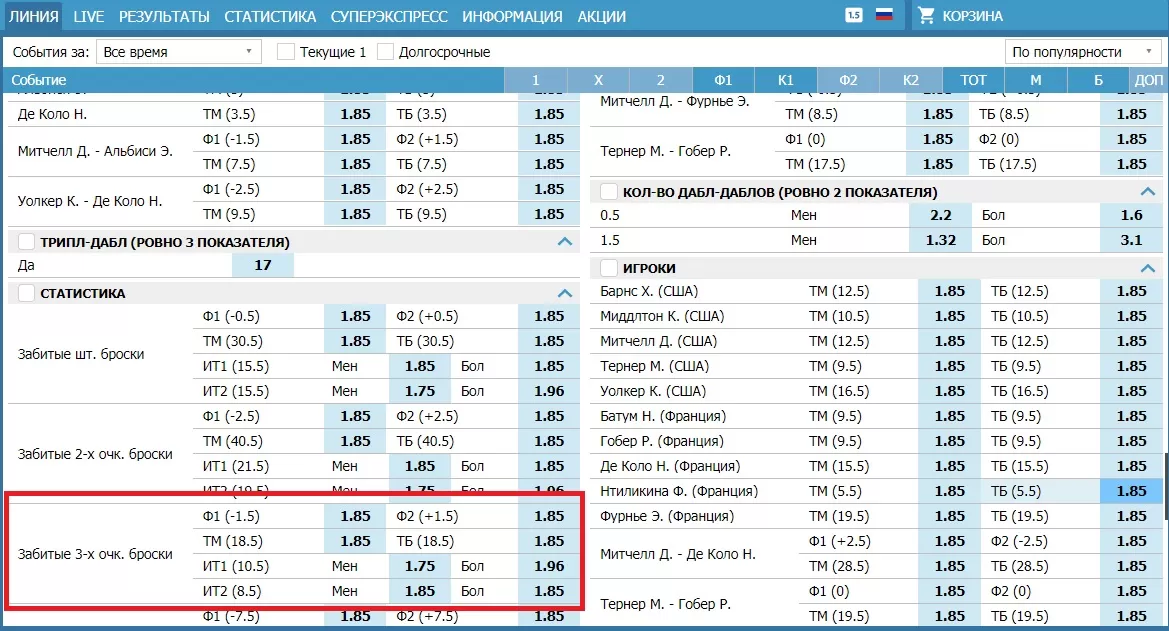
Task: Click the 1.5 odds format icon
Action: pyautogui.click(x=853, y=15)
